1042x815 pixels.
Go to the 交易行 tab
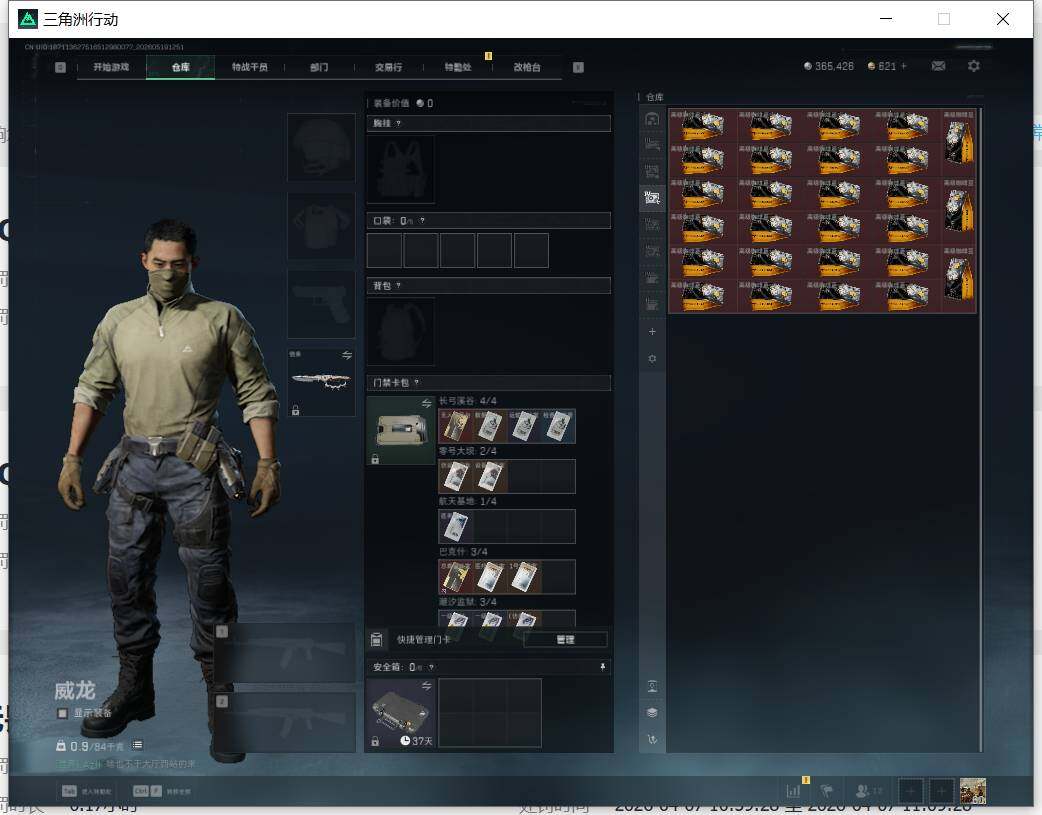coord(388,67)
